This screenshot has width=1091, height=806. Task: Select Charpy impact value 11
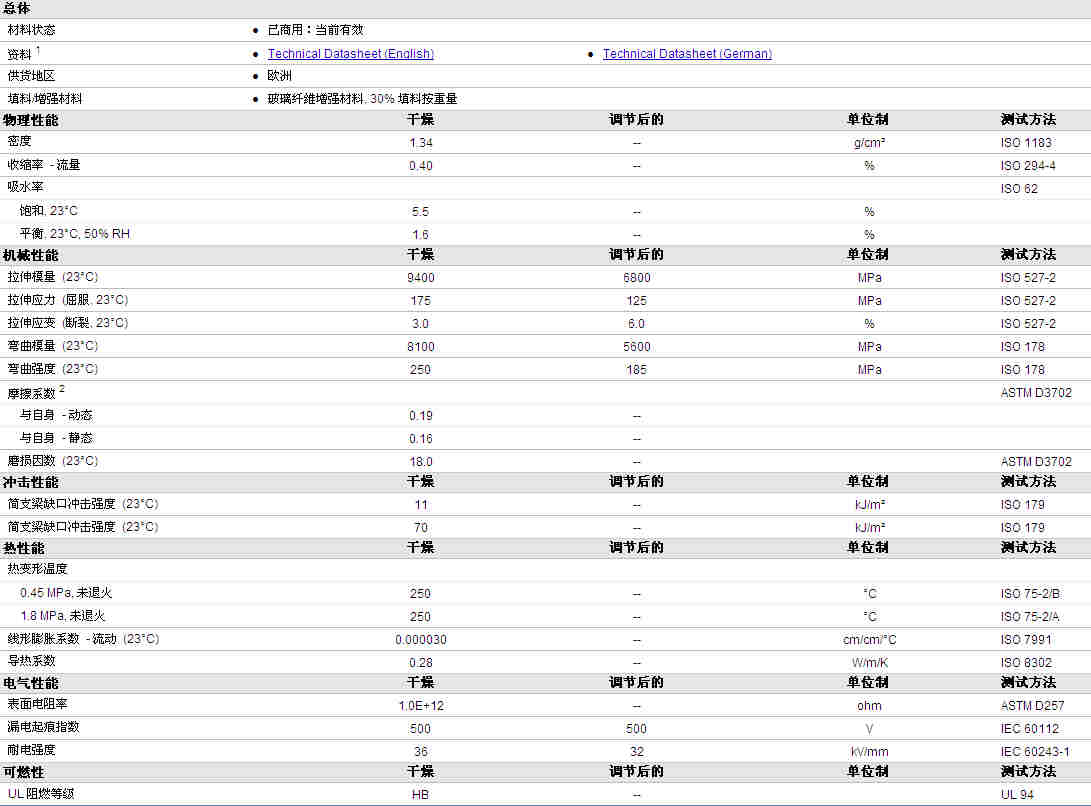tap(420, 505)
